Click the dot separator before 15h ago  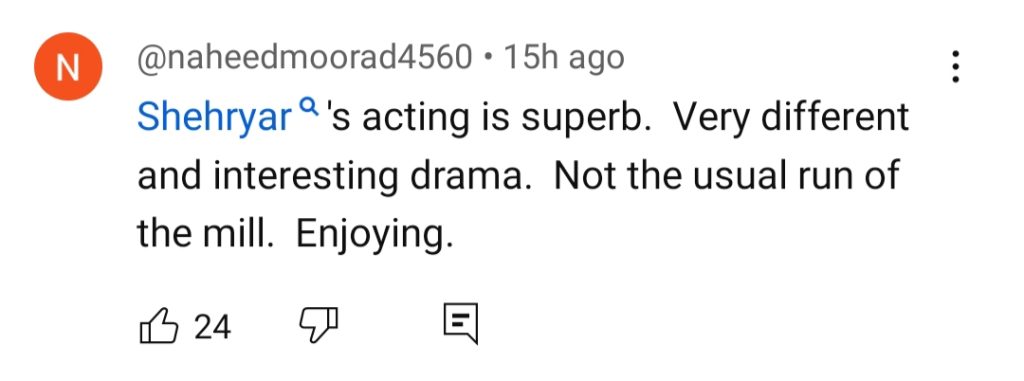(x=488, y=60)
